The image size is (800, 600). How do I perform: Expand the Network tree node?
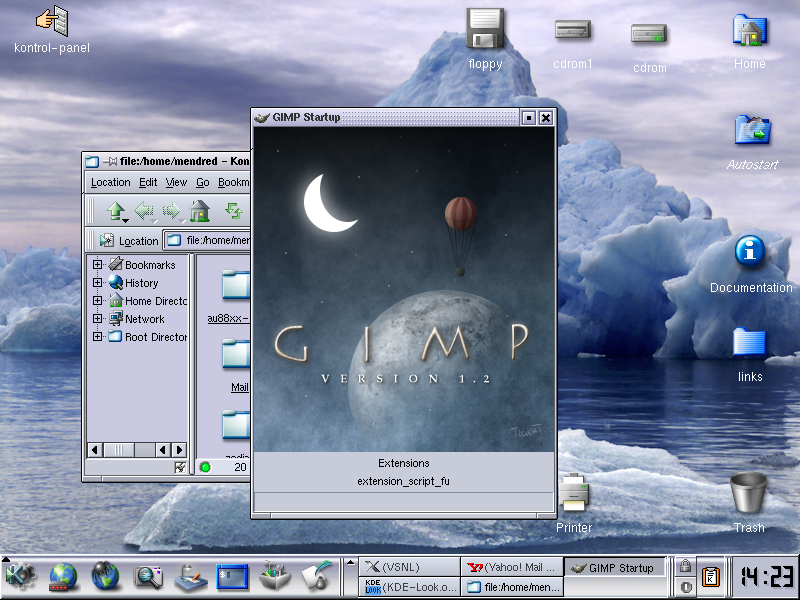tap(97, 318)
